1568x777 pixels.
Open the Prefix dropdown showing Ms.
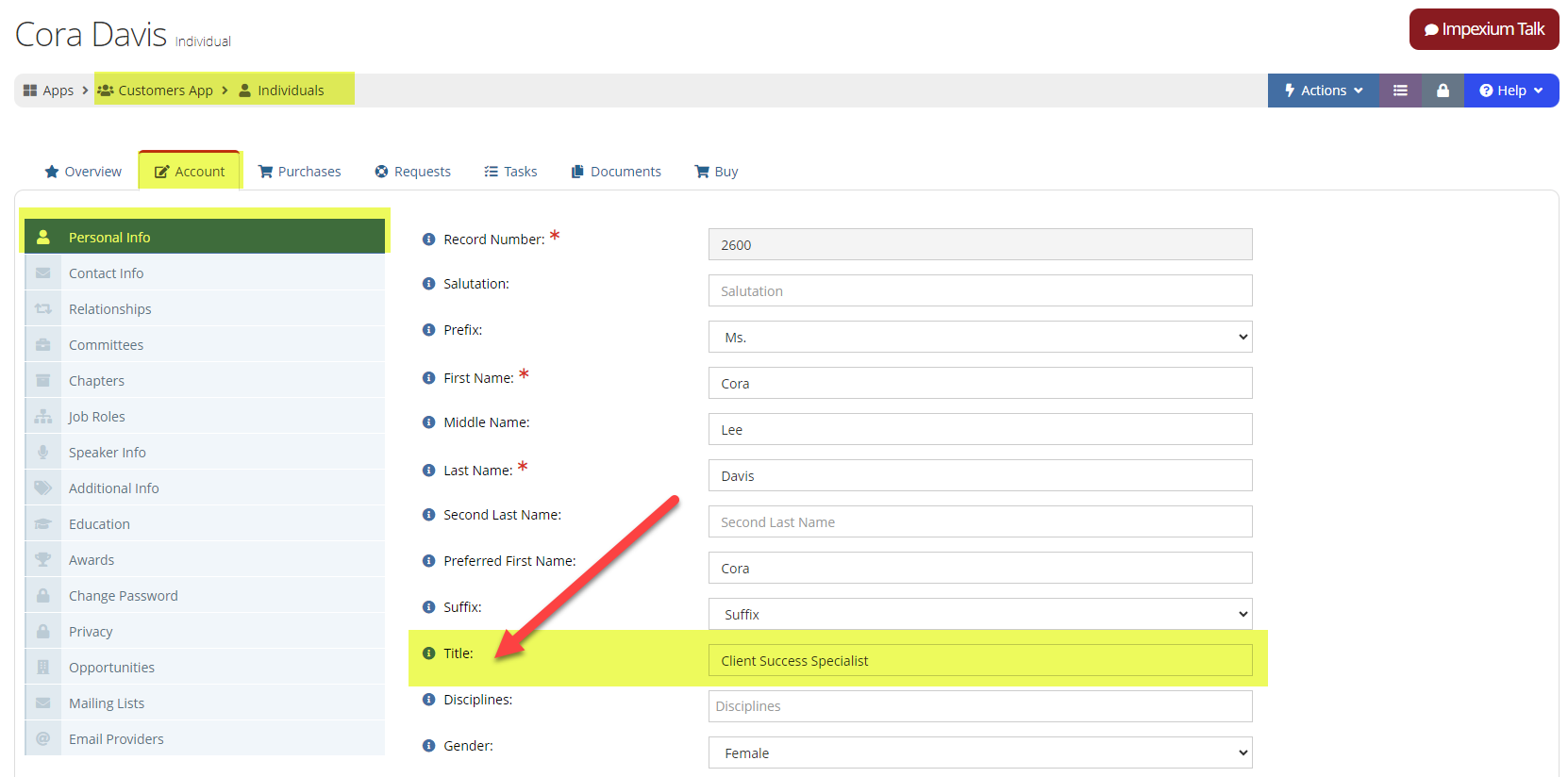(980, 337)
